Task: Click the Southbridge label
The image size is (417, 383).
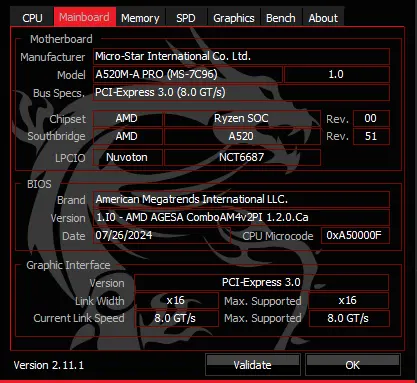Action: (x=56, y=136)
